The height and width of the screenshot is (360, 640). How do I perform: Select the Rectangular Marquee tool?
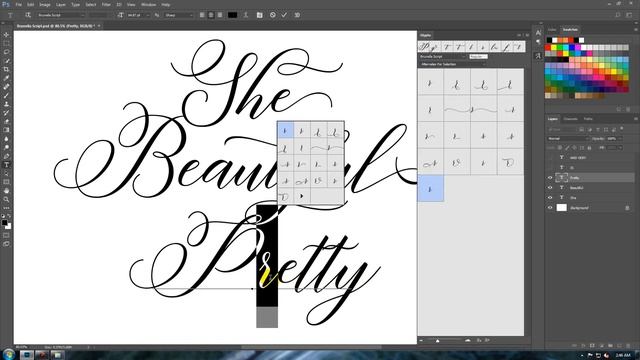click(x=6, y=43)
